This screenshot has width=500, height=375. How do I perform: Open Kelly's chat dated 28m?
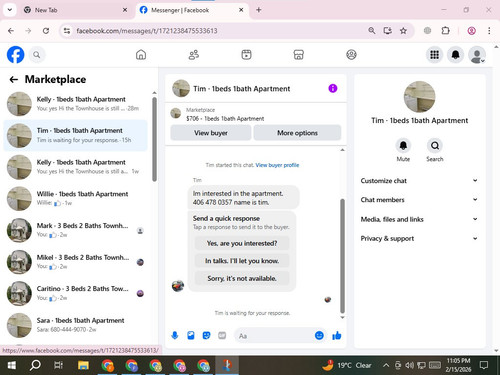tap(75, 104)
